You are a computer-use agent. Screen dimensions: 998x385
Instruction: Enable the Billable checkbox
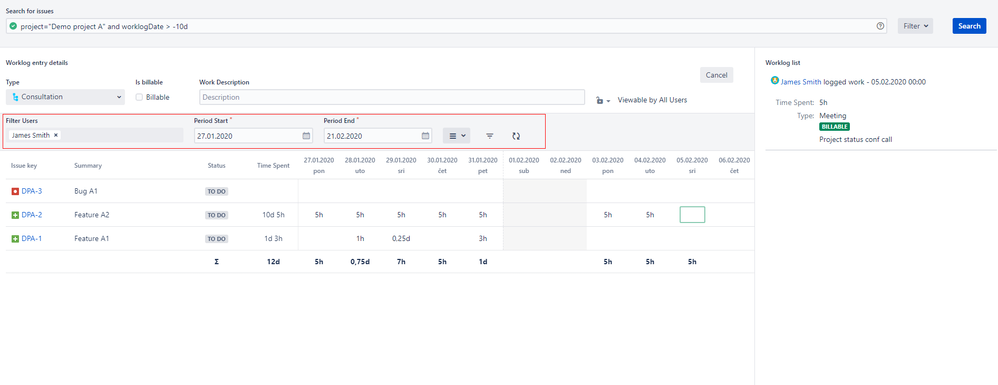point(139,97)
